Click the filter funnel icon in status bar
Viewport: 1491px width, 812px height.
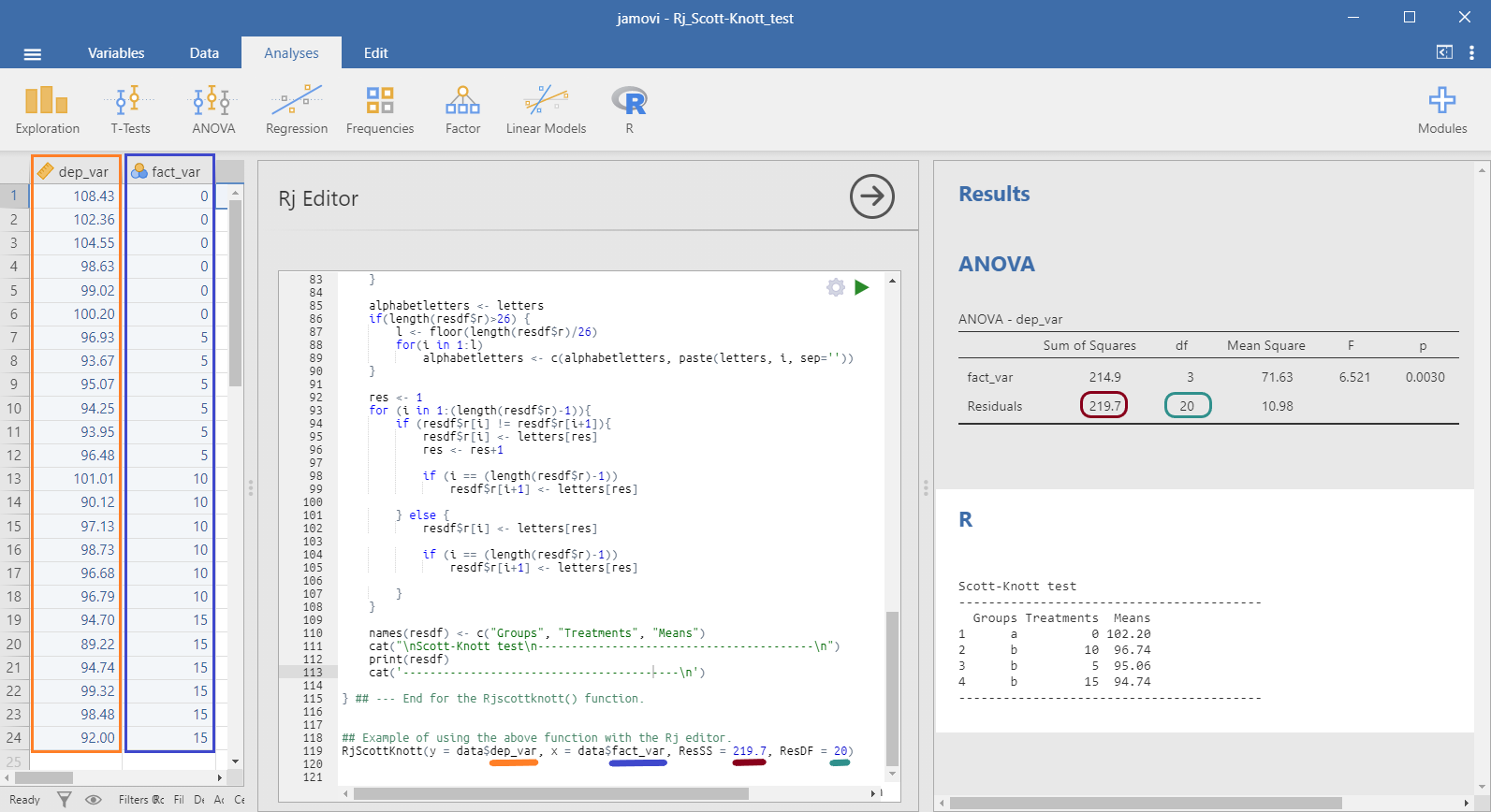pos(64,800)
